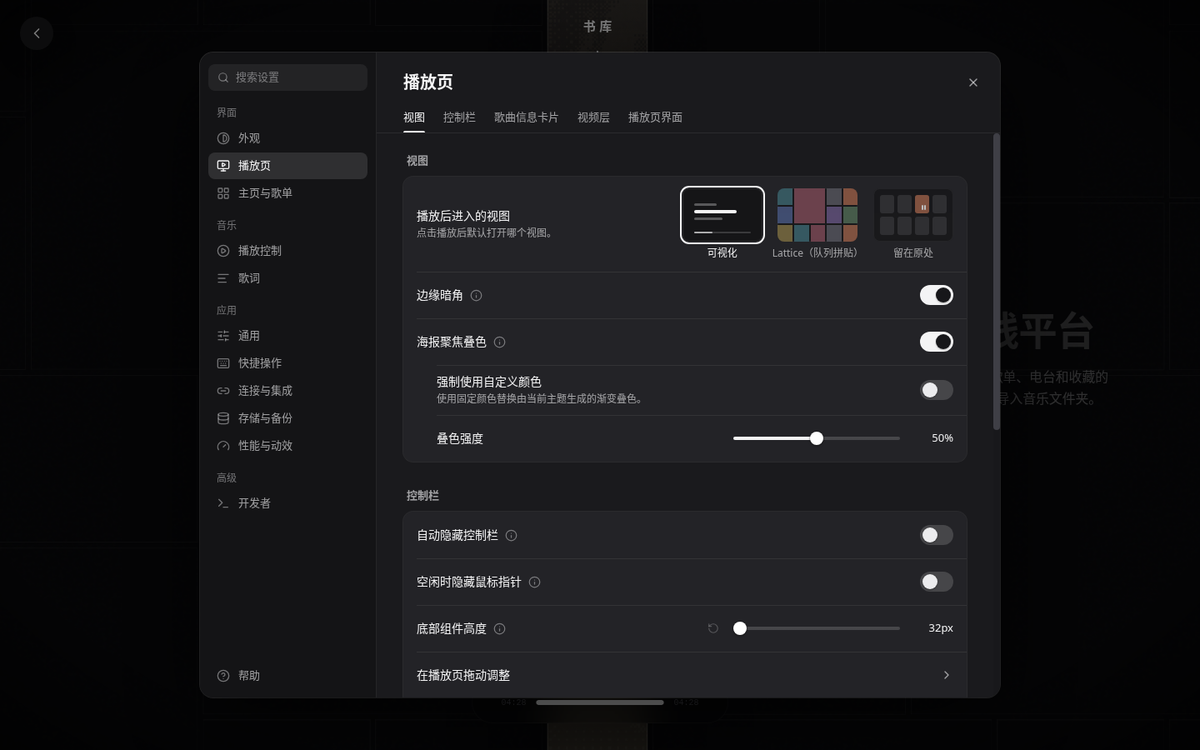Image resolution: width=1200 pixels, height=750 pixels.
Task: Click the 连接与集成 link icon
Action: (x=223, y=391)
